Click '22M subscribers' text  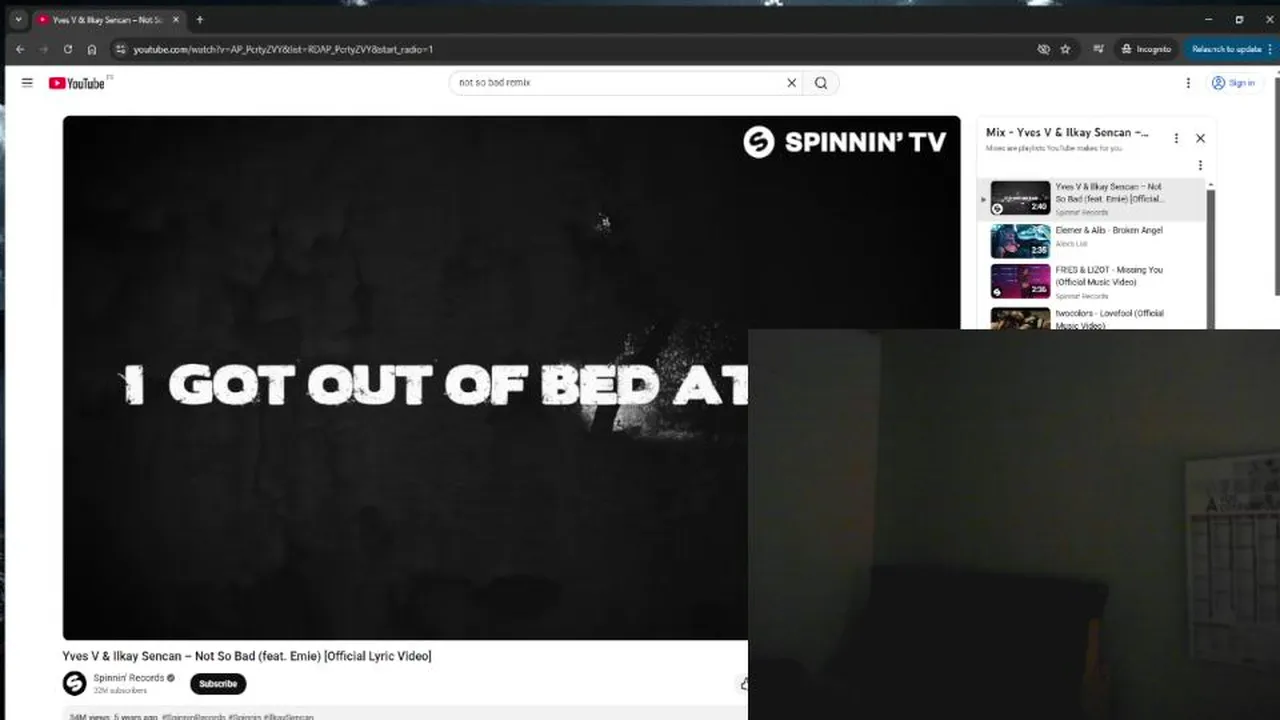[x=120, y=691]
